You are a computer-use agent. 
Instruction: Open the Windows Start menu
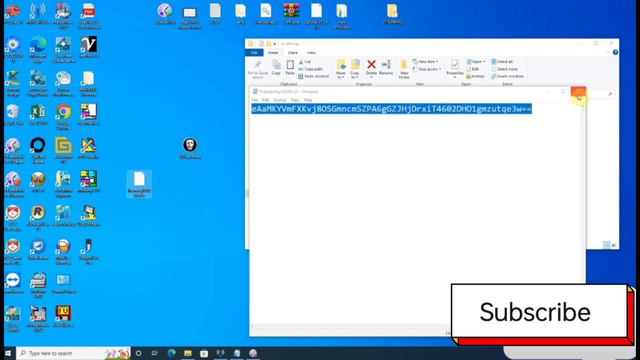8,353
